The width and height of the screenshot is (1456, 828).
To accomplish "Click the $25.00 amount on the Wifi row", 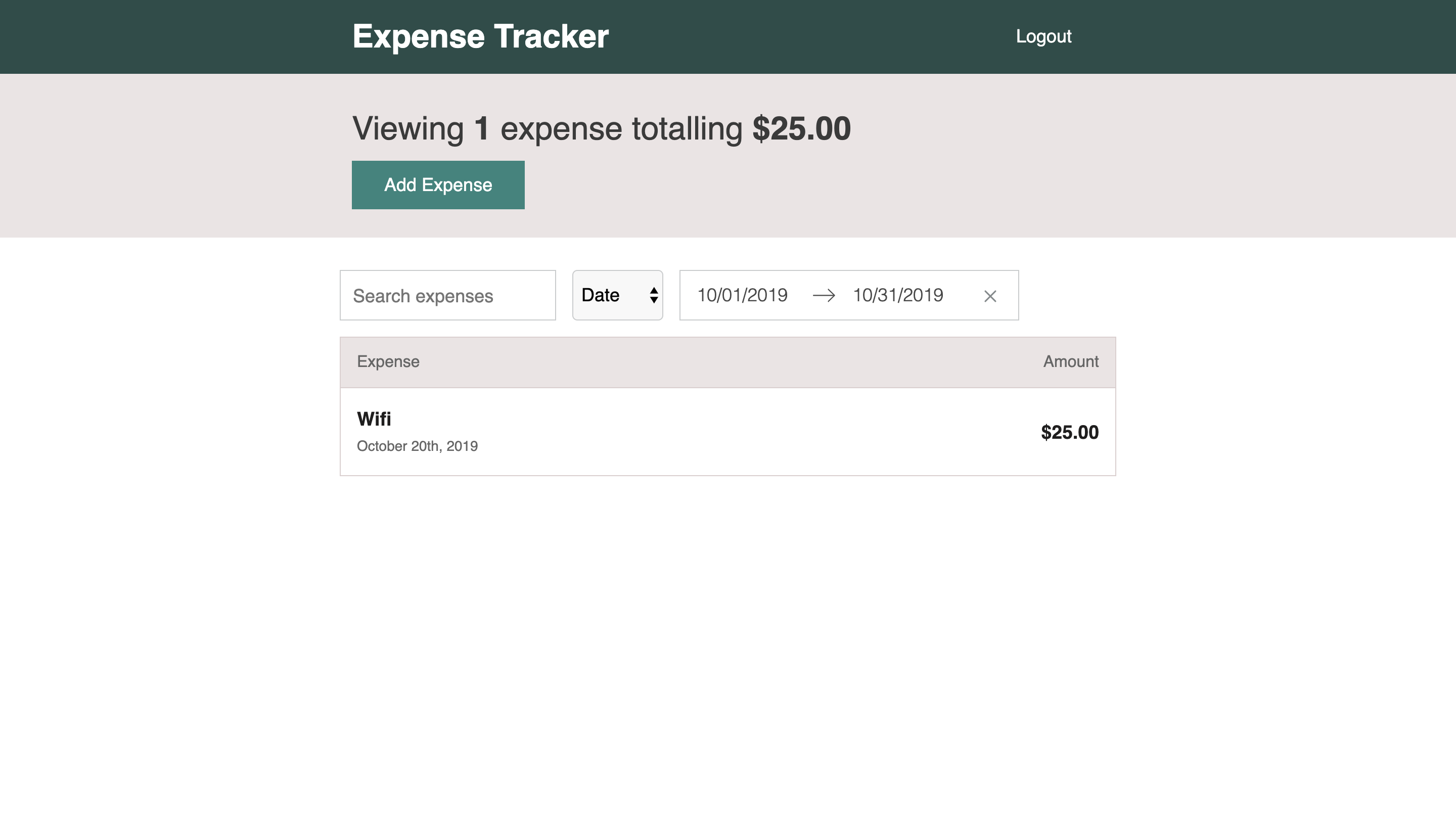I will pyautogui.click(x=1069, y=432).
